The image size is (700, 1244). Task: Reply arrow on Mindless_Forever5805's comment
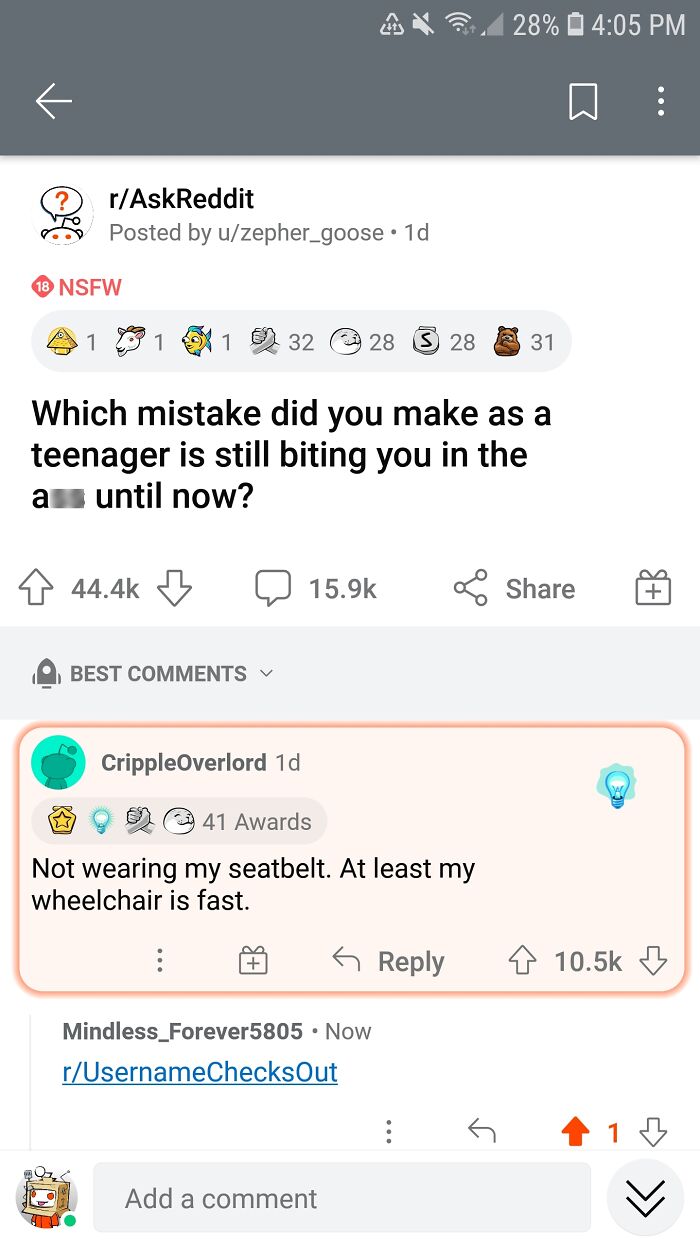pos(482,1131)
